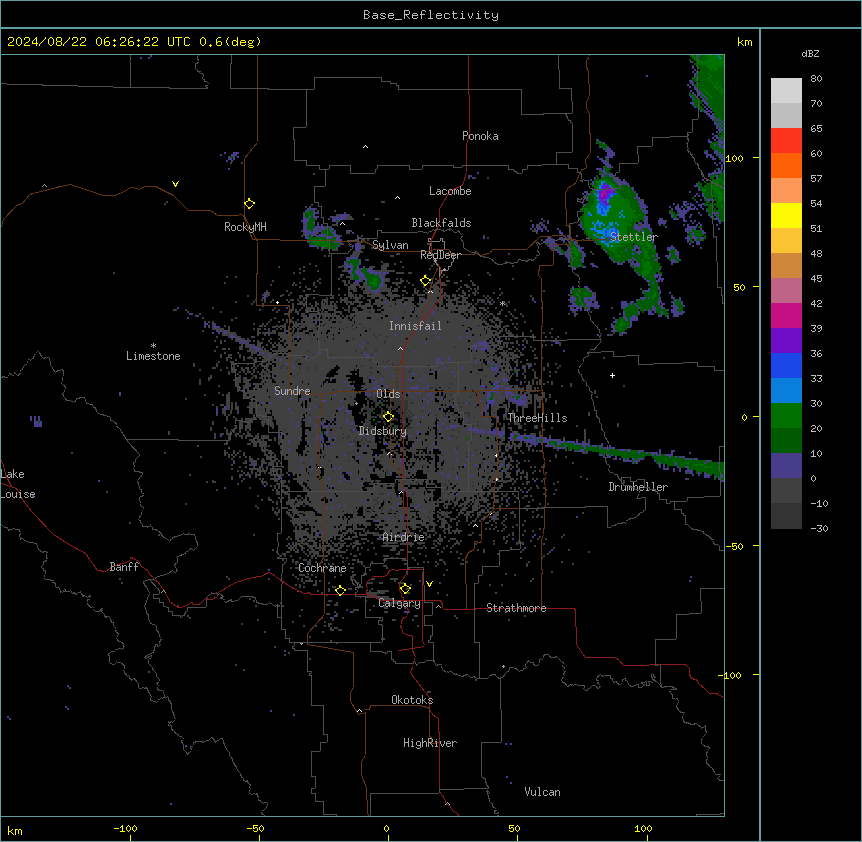Click the Blackfalds label

pyautogui.click(x=441, y=223)
